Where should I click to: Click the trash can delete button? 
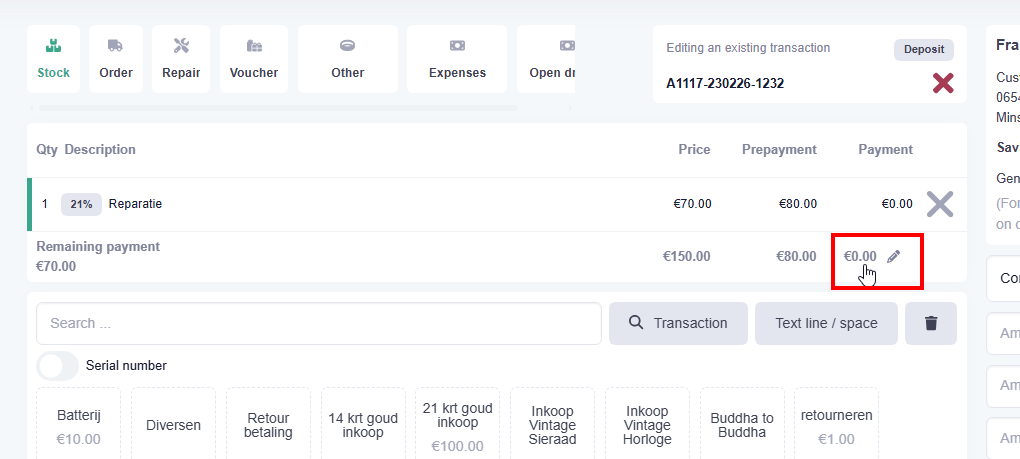pyautogui.click(x=931, y=323)
